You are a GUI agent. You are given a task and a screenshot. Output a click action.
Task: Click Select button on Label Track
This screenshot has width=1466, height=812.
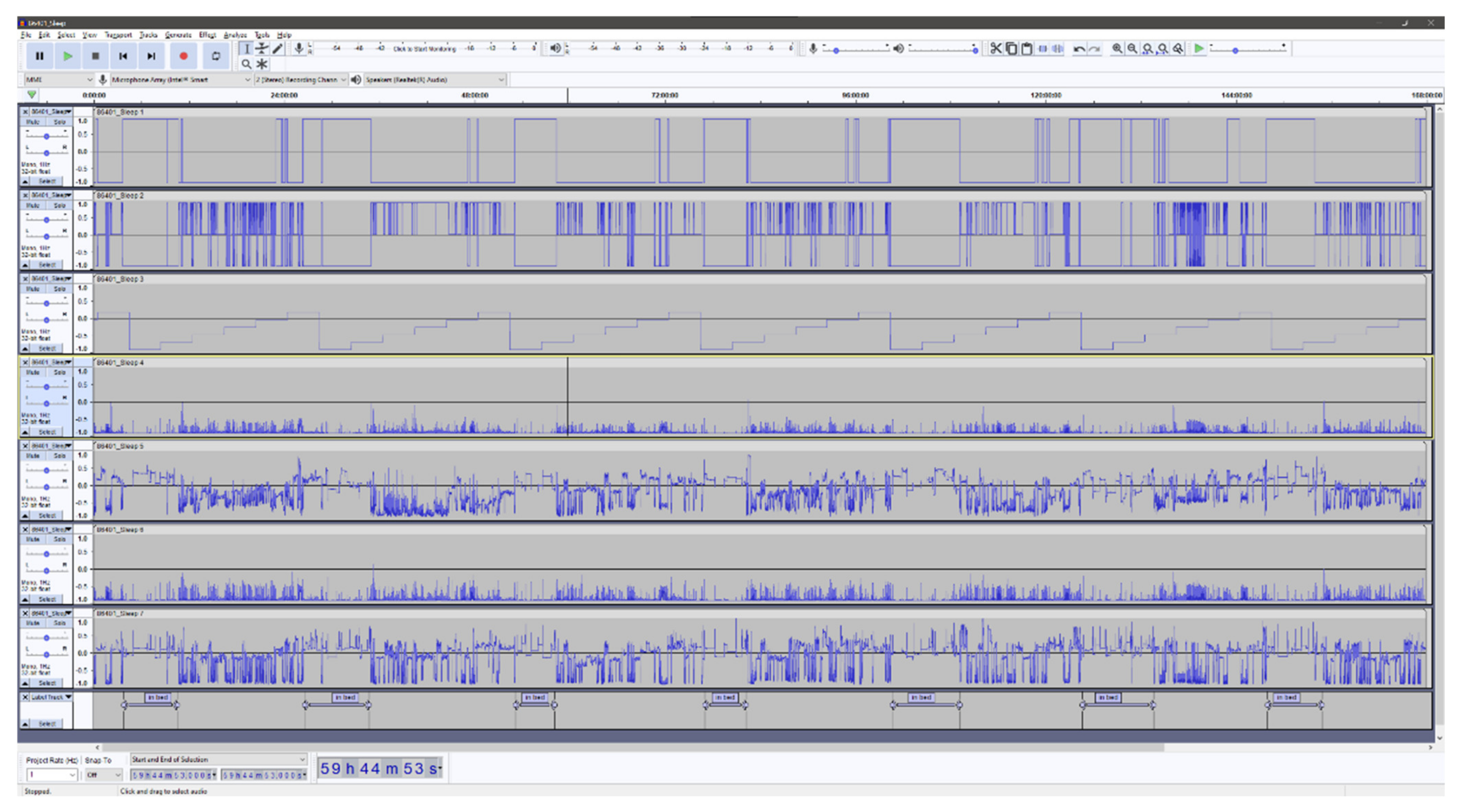click(x=47, y=723)
